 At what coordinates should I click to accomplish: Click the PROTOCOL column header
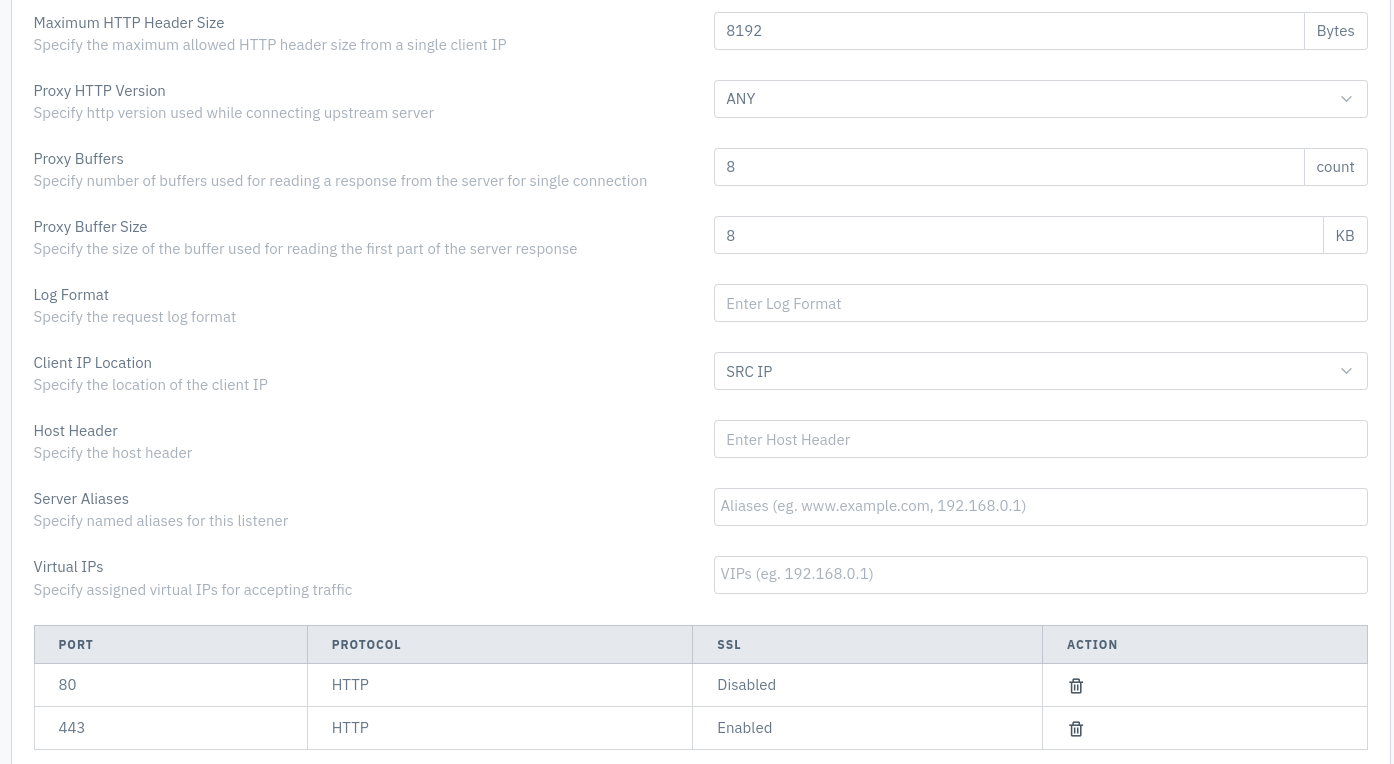click(x=500, y=645)
